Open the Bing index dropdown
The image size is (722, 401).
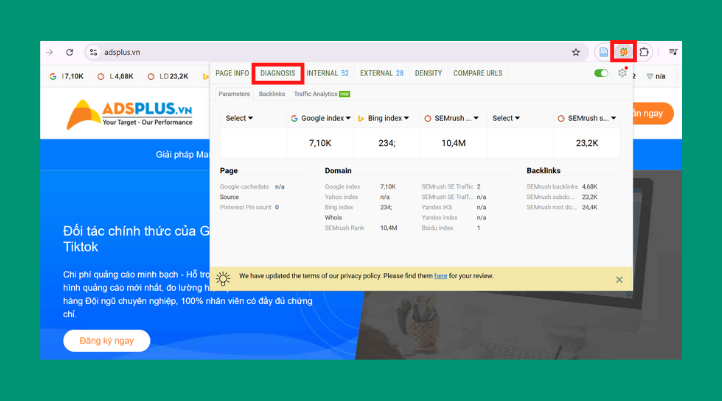[384, 118]
